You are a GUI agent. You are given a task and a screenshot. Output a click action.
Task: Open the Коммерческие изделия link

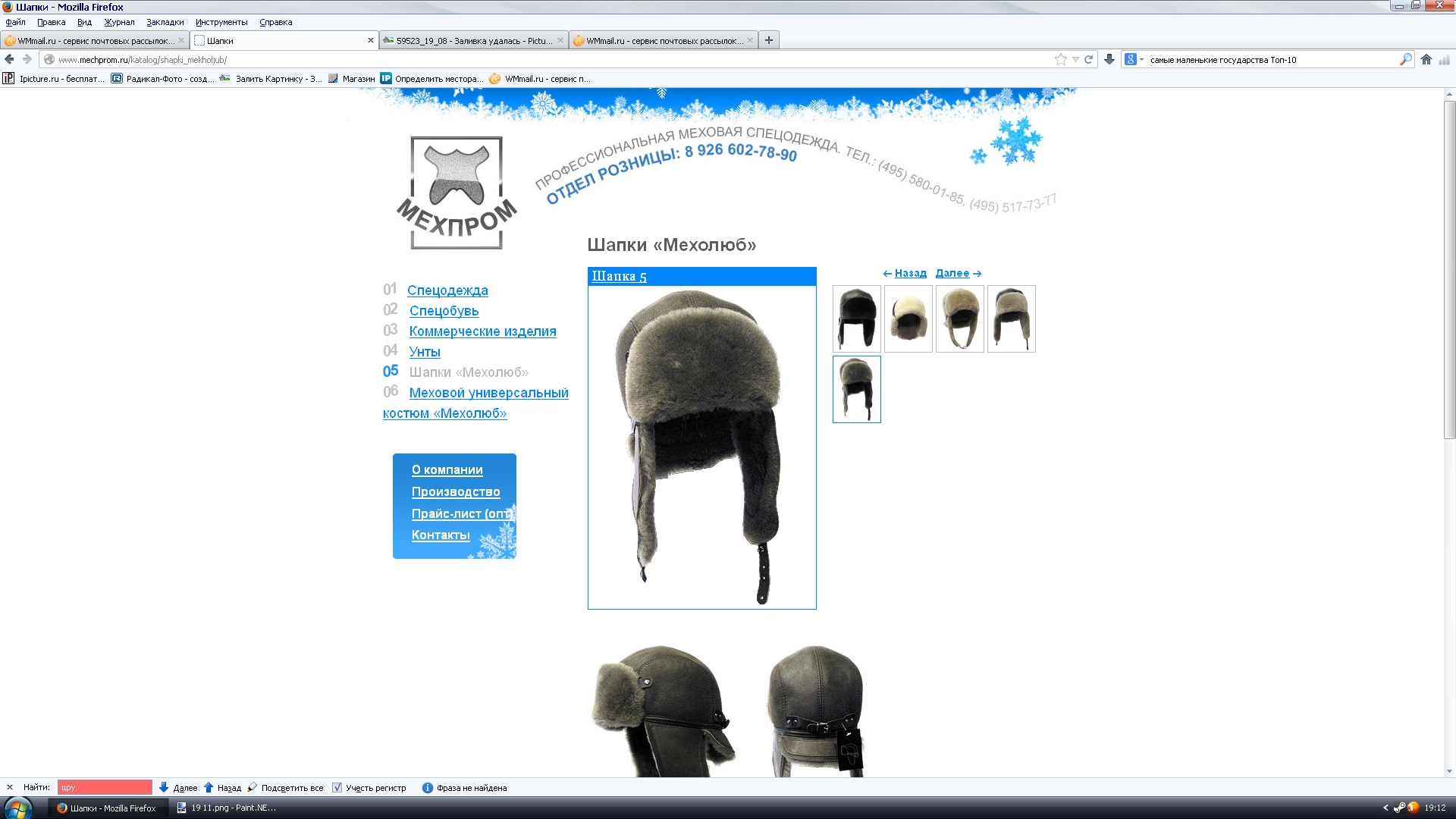(x=482, y=331)
